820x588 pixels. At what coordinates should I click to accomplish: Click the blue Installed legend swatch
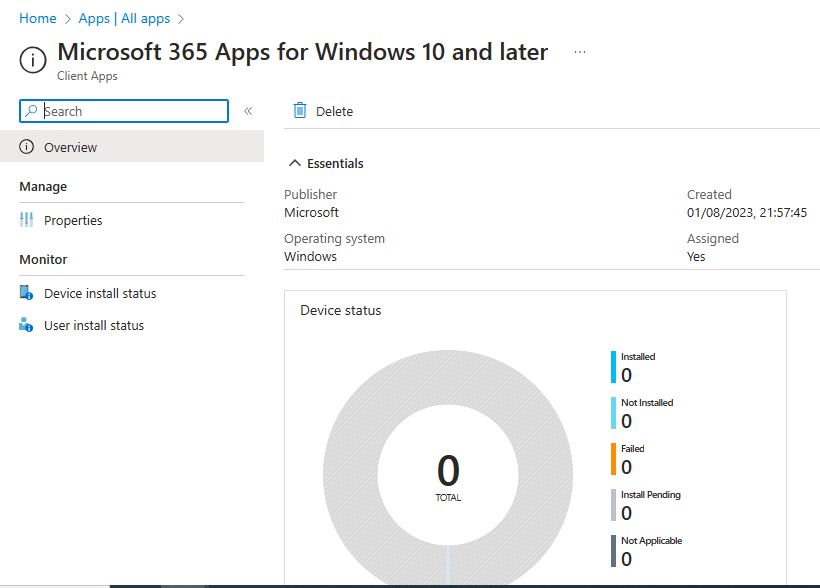614,367
